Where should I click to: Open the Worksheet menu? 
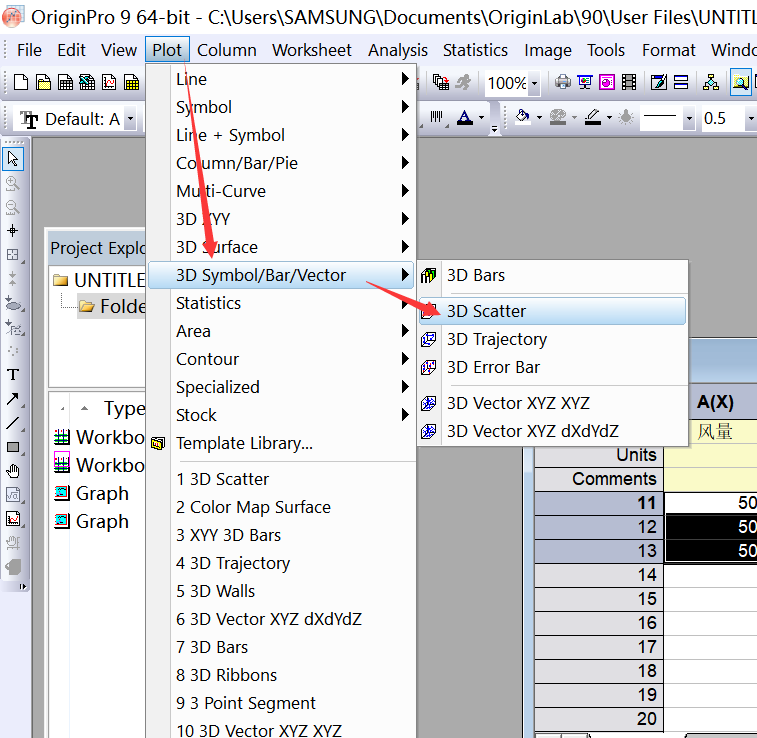[x=312, y=50]
